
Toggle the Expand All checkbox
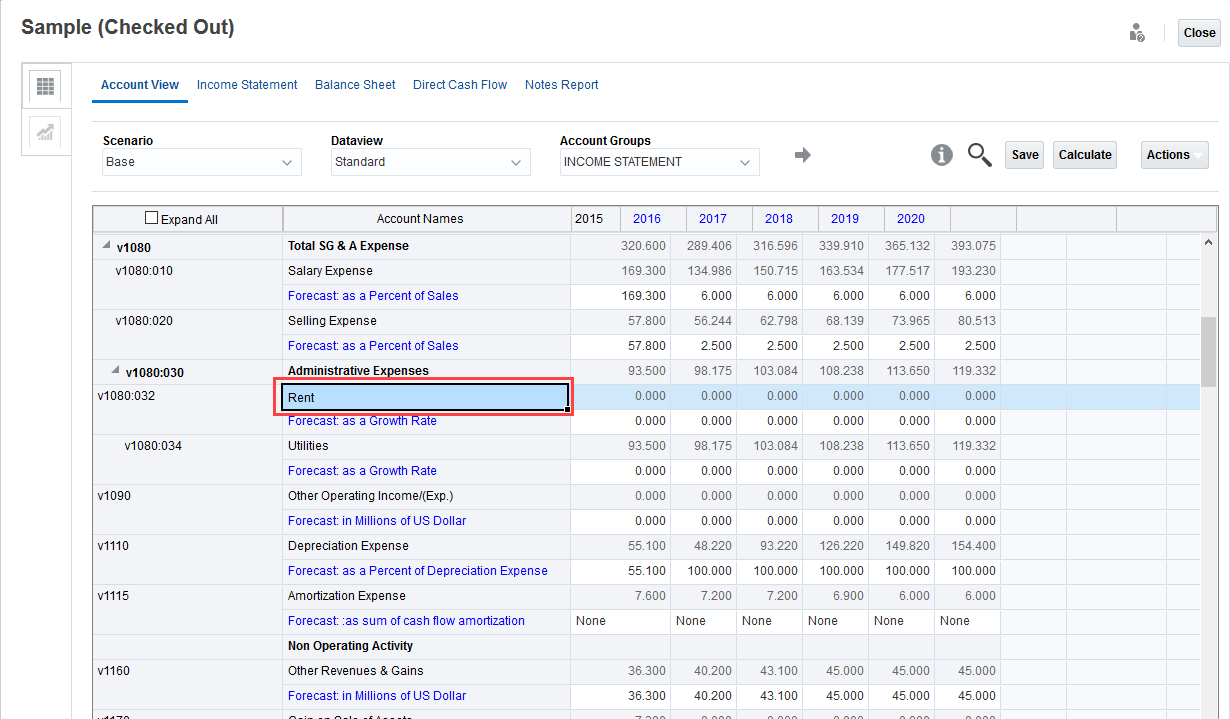coord(152,218)
